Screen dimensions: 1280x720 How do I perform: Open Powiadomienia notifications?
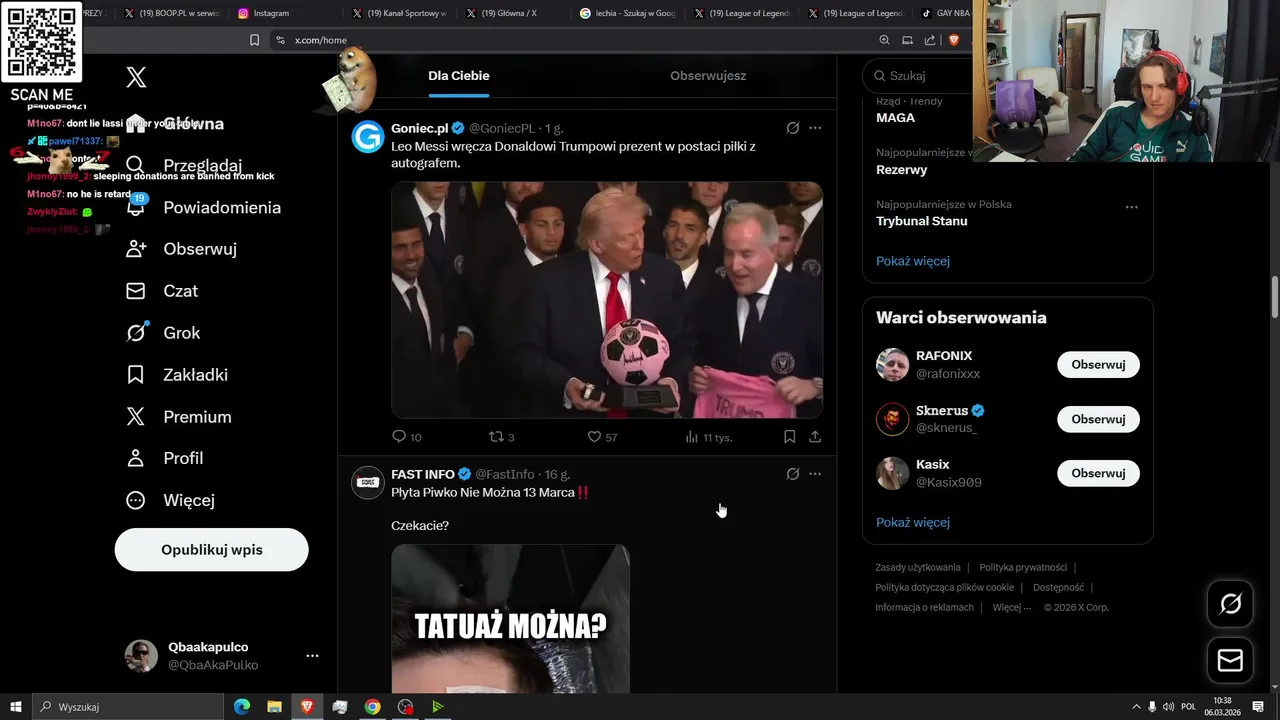coord(203,208)
